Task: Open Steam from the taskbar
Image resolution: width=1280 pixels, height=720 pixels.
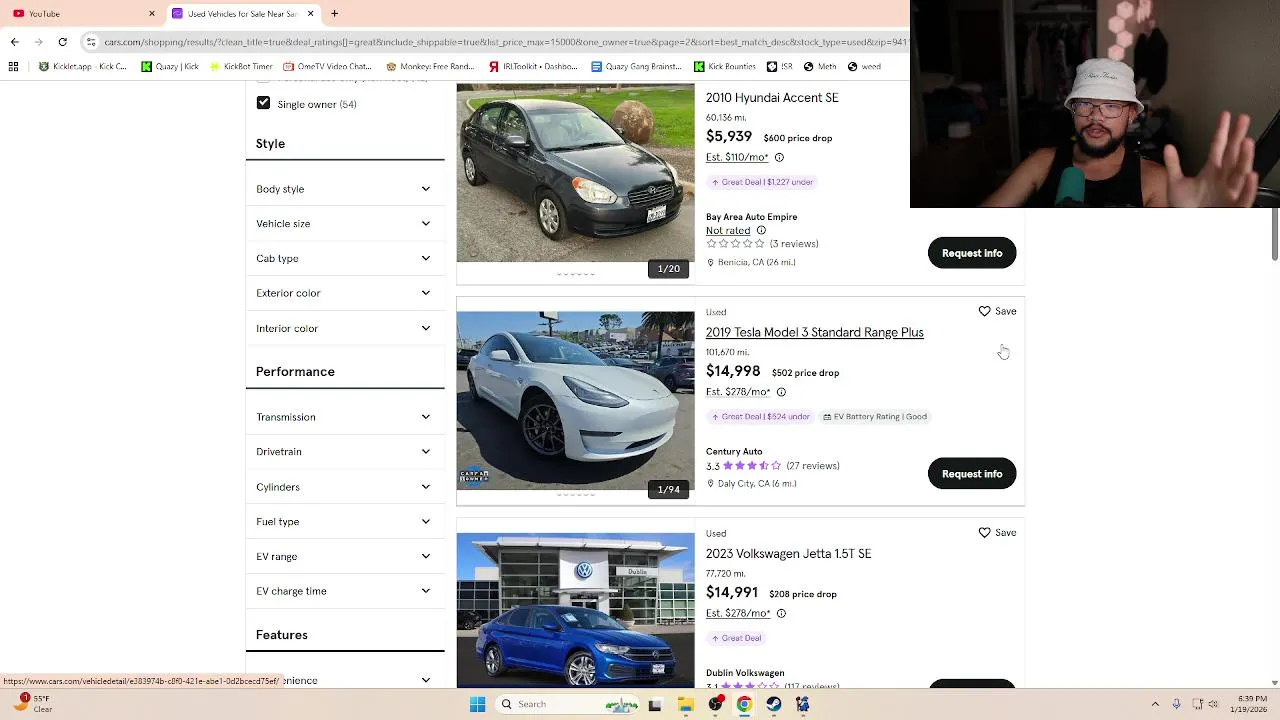Action: [x=773, y=704]
